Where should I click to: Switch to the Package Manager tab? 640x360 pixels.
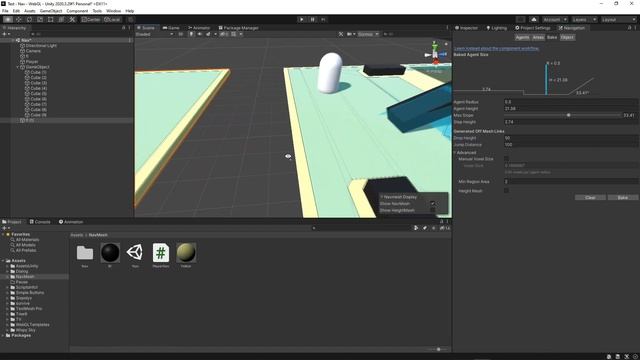tap(238, 28)
